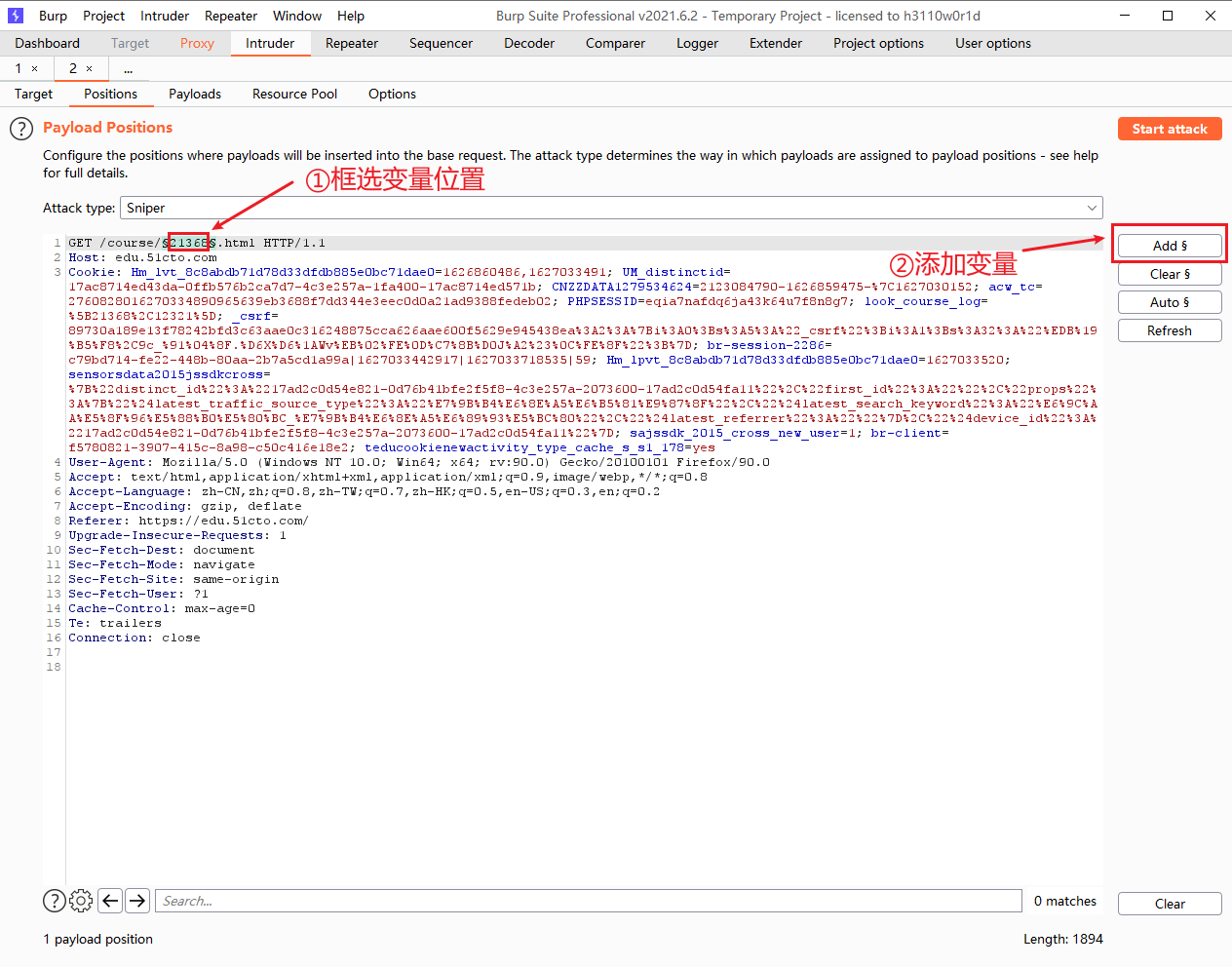This screenshot has height=967, width=1232.
Task: Open the Window menu
Action: (296, 15)
